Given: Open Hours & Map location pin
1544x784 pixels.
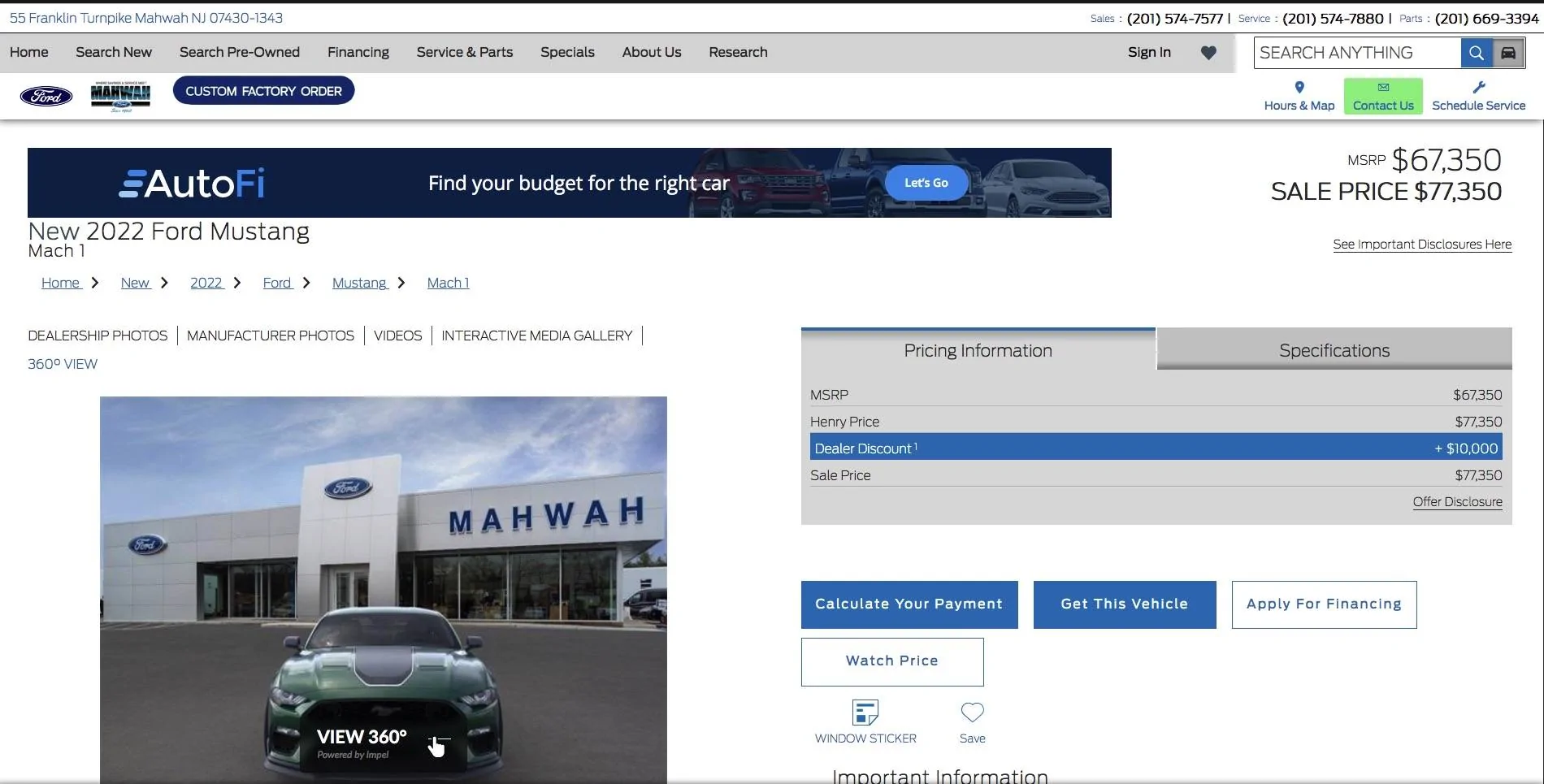Looking at the screenshot, I should (1299, 96).
